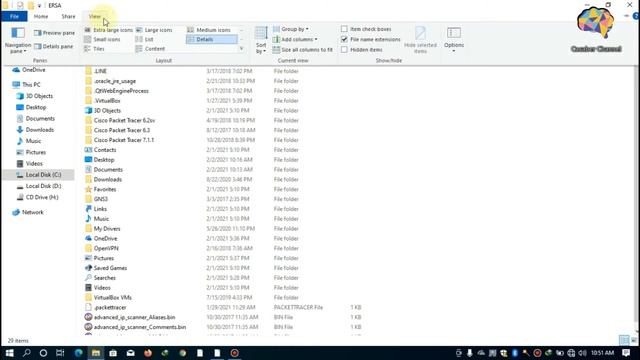This screenshot has height=360, width=640.
Task: Open the File menu
Action: click(x=14, y=16)
